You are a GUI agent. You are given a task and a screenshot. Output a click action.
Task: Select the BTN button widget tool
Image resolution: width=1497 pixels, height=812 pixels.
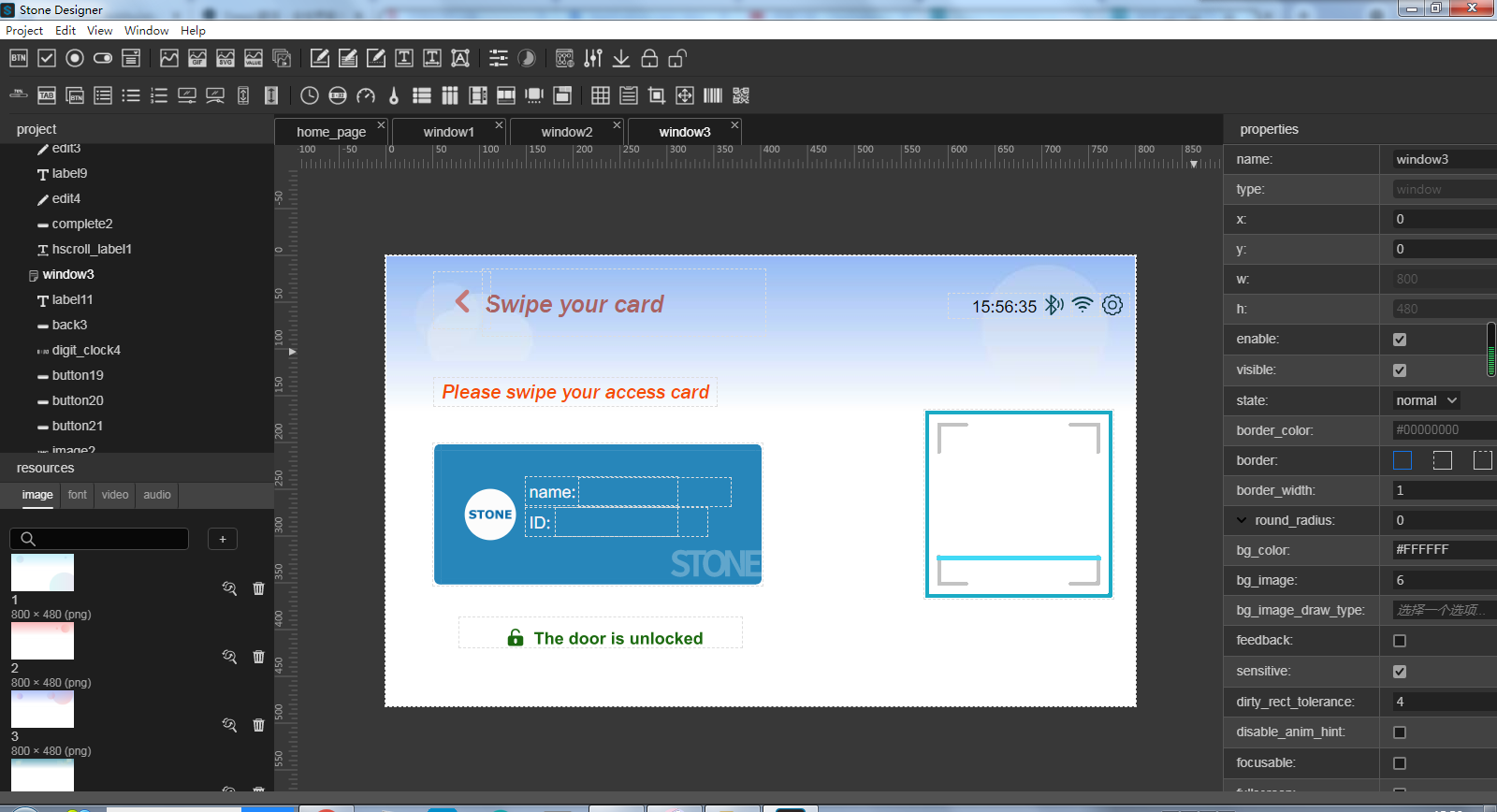coord(19,58)
